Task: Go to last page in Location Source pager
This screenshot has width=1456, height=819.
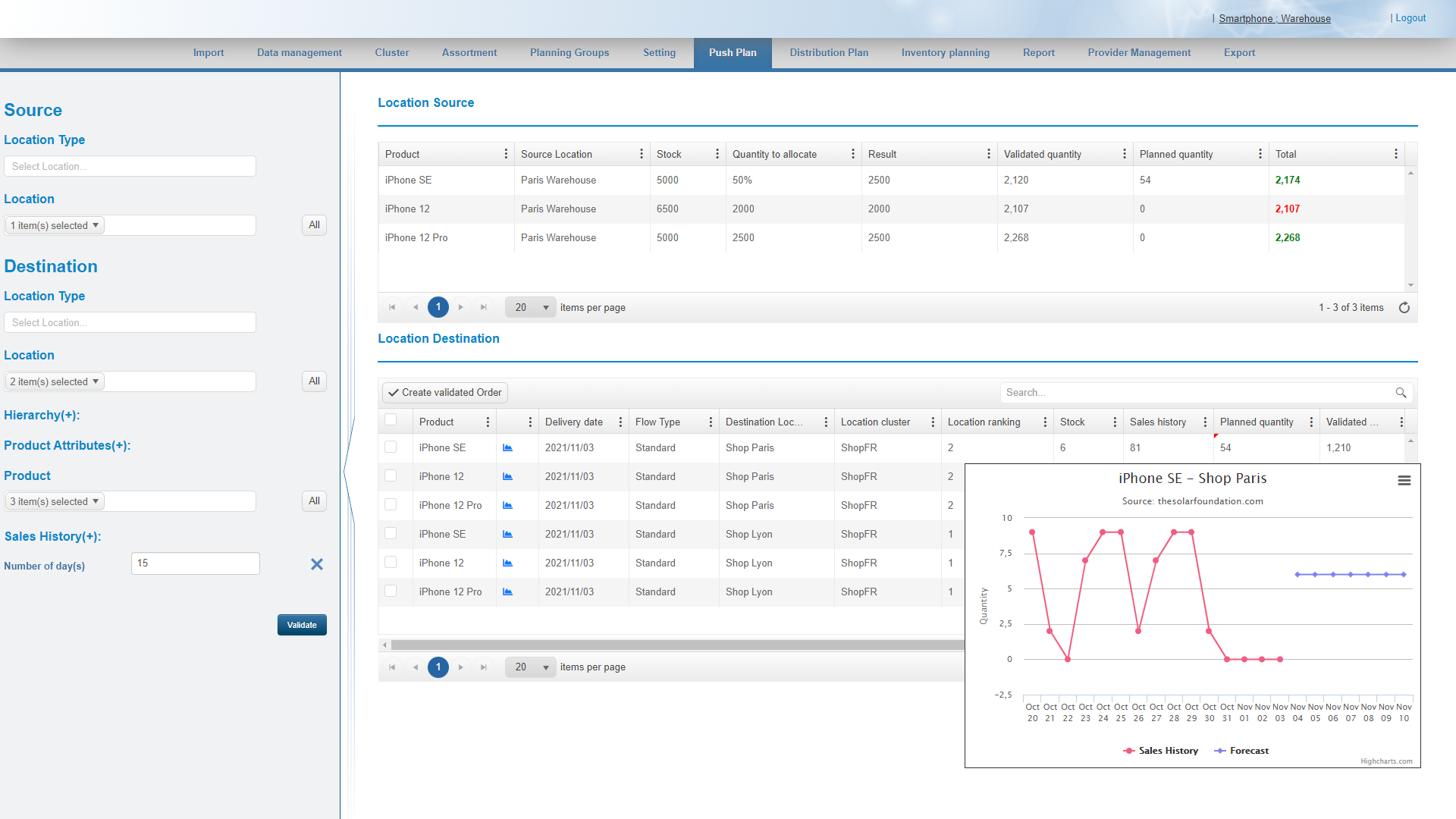Action: [x=484, y=308]
